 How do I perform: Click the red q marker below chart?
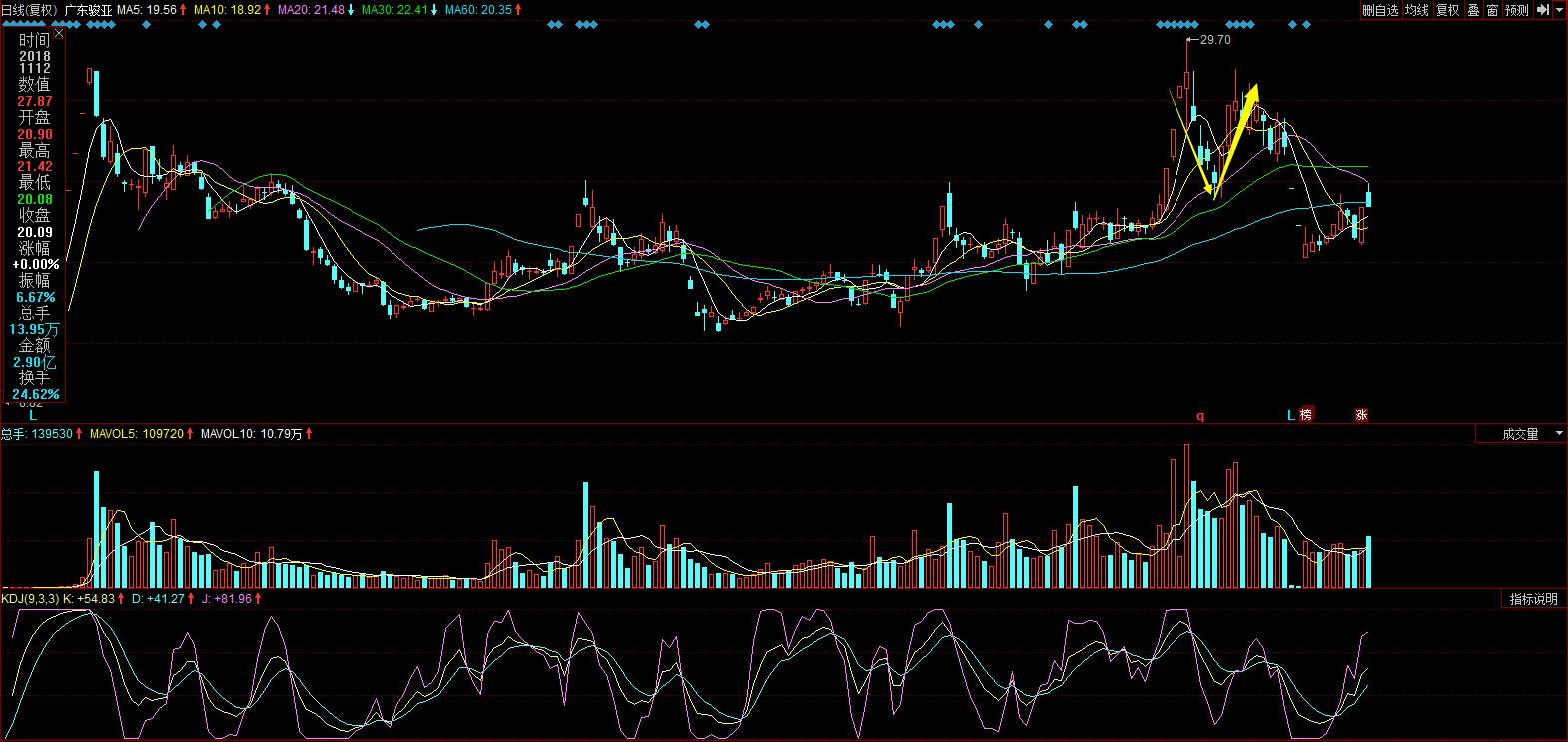pos(1200,416)
